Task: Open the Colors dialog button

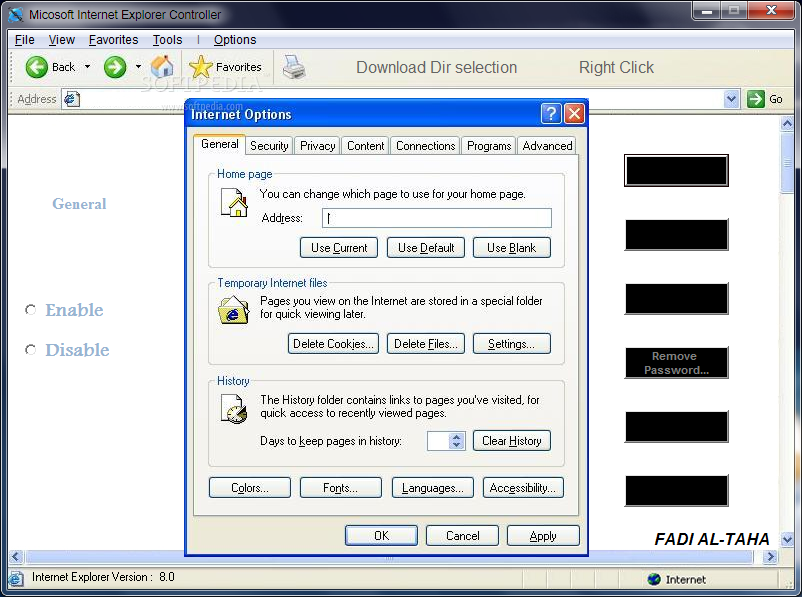Action: point(250,488)
